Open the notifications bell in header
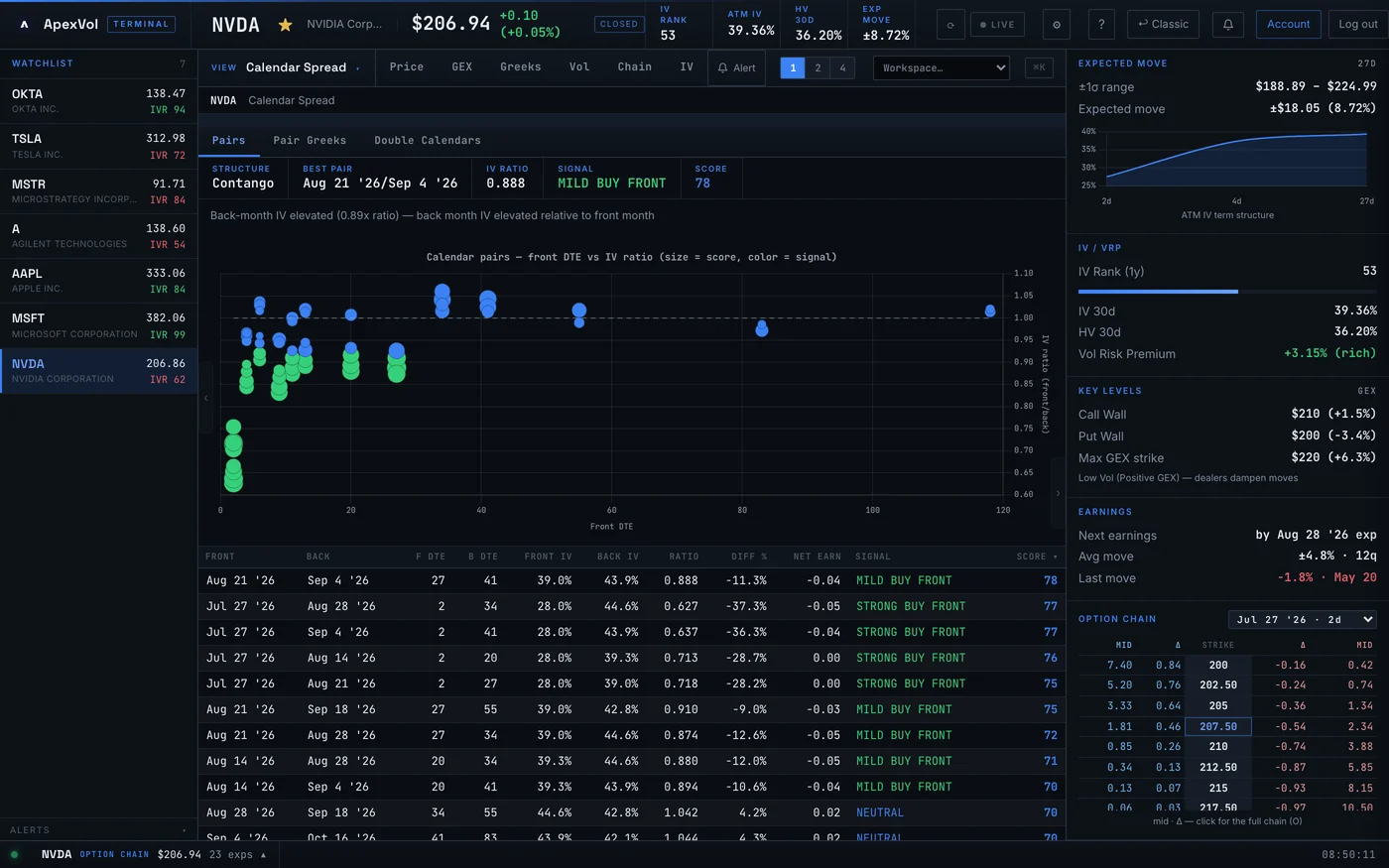Screen dimensions: 1389x868 [1228, 24]
